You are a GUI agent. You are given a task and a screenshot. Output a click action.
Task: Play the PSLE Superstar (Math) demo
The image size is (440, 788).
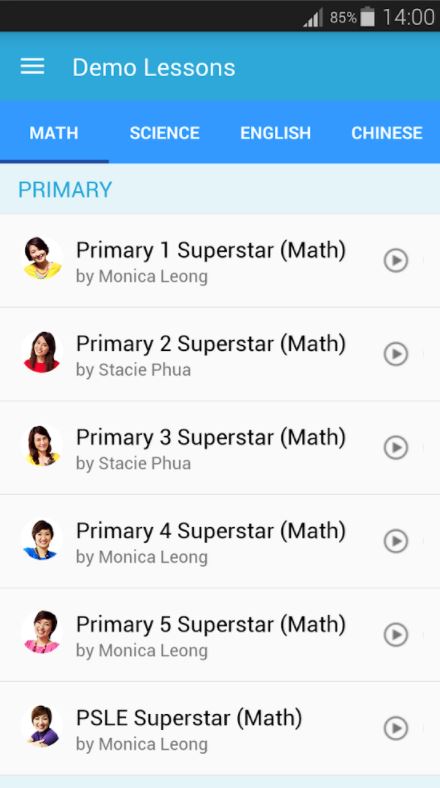tap(396, 728)
